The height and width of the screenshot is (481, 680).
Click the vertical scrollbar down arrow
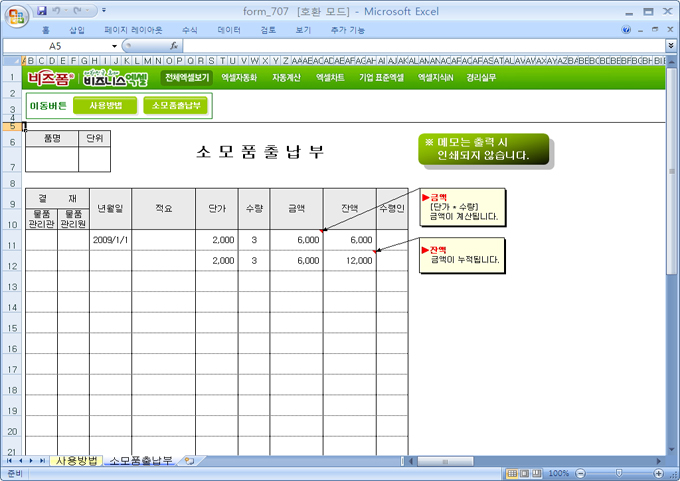click(671, 450)
